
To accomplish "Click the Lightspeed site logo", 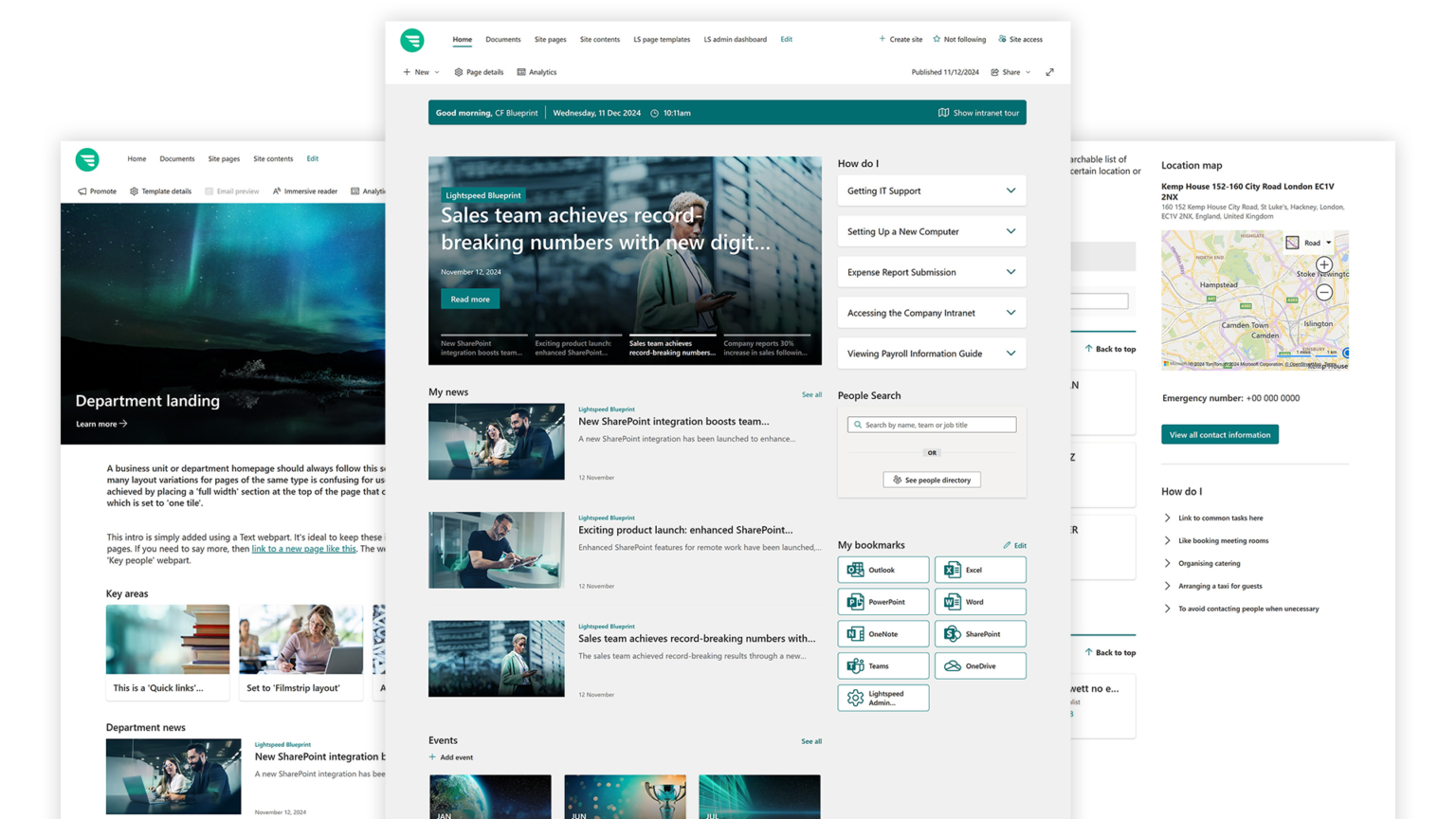I will pyautogui.click(x=412, y=40).
